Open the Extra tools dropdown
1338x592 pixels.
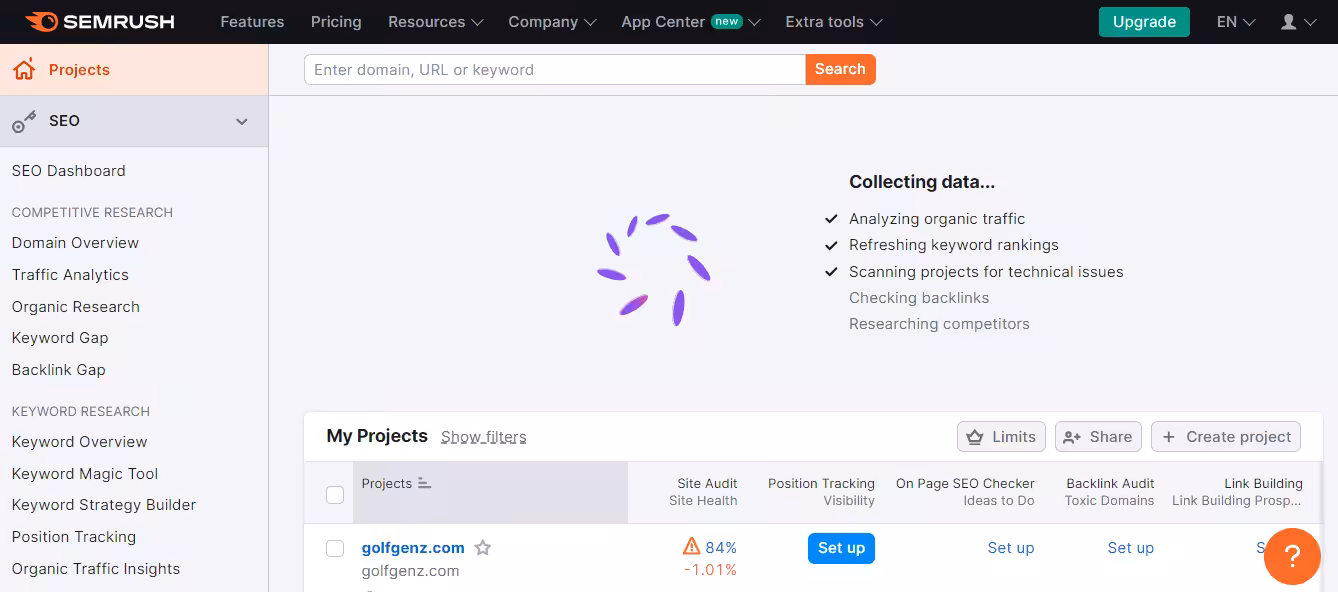(x=834, y=22)
